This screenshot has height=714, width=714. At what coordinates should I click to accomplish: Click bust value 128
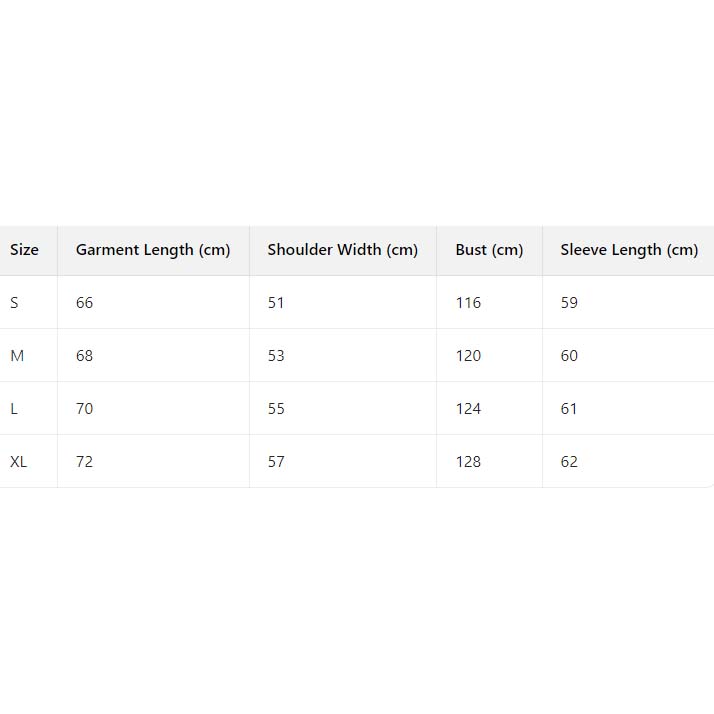click(468, 462)
